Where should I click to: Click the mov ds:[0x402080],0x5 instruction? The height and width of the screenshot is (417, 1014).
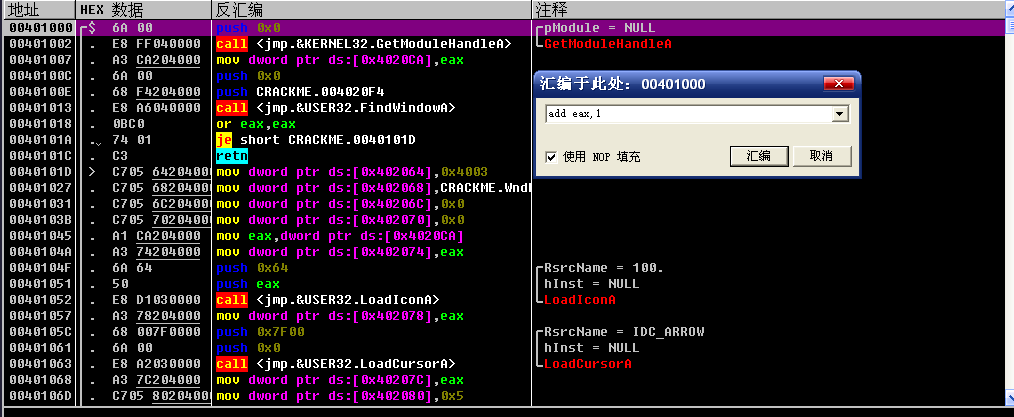pyautogui.click(x=340, y=396)
